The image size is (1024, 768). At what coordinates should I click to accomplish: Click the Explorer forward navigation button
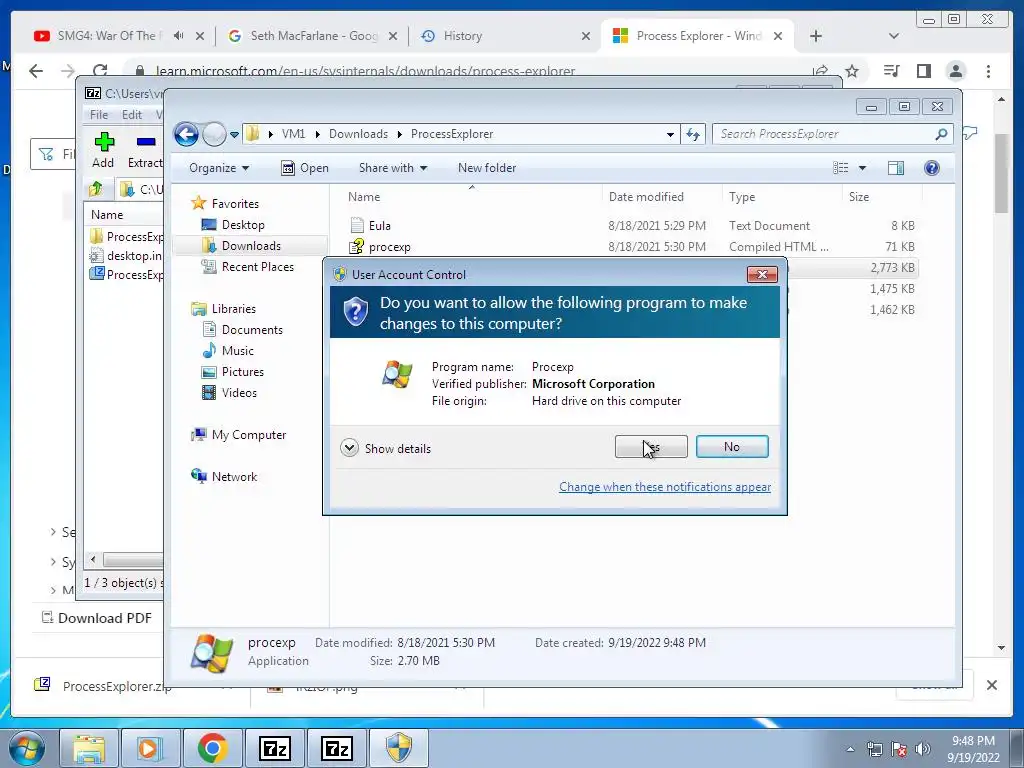(214, 134)
